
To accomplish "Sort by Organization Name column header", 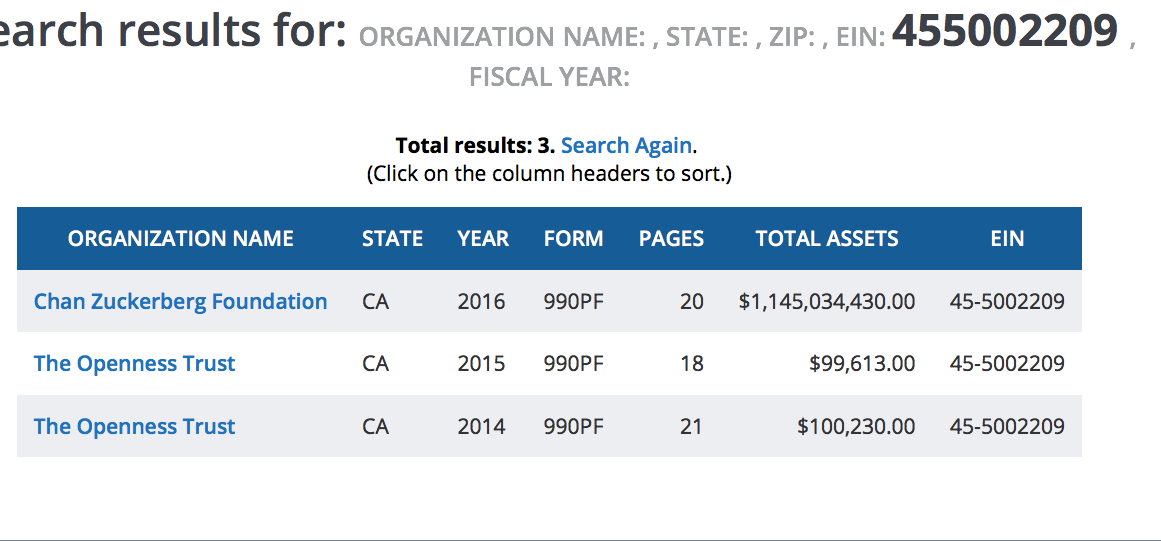I will tap(180, 238).
